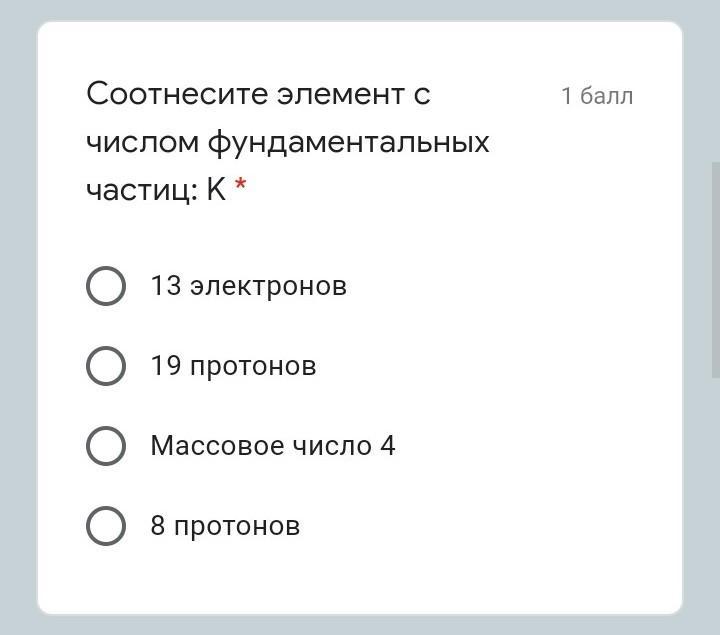Click the gray background left of the card
720x635 pixels.
(x=17, y=320)
